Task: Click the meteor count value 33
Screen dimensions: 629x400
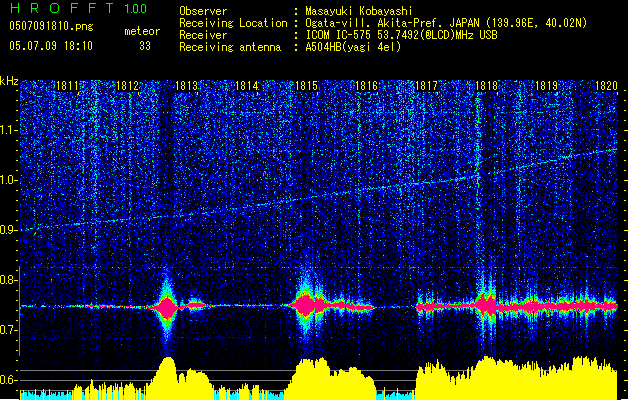Action: click(x=145, y=46)
